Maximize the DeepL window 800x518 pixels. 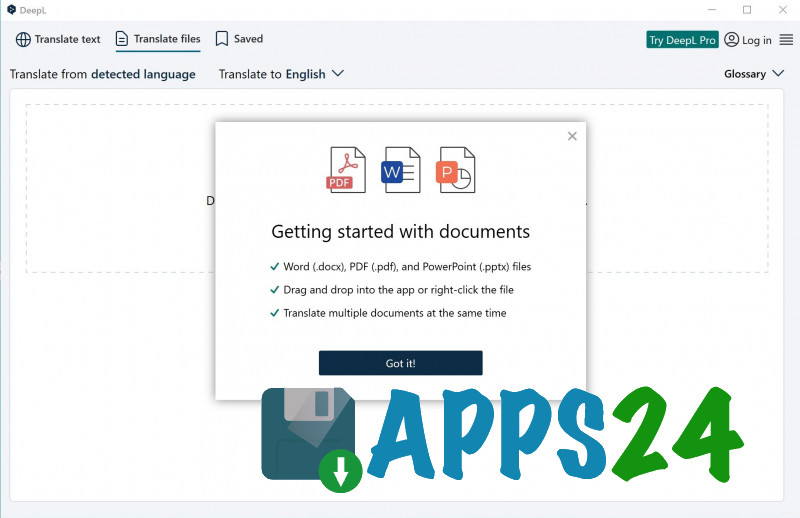[x=747, y=10]
